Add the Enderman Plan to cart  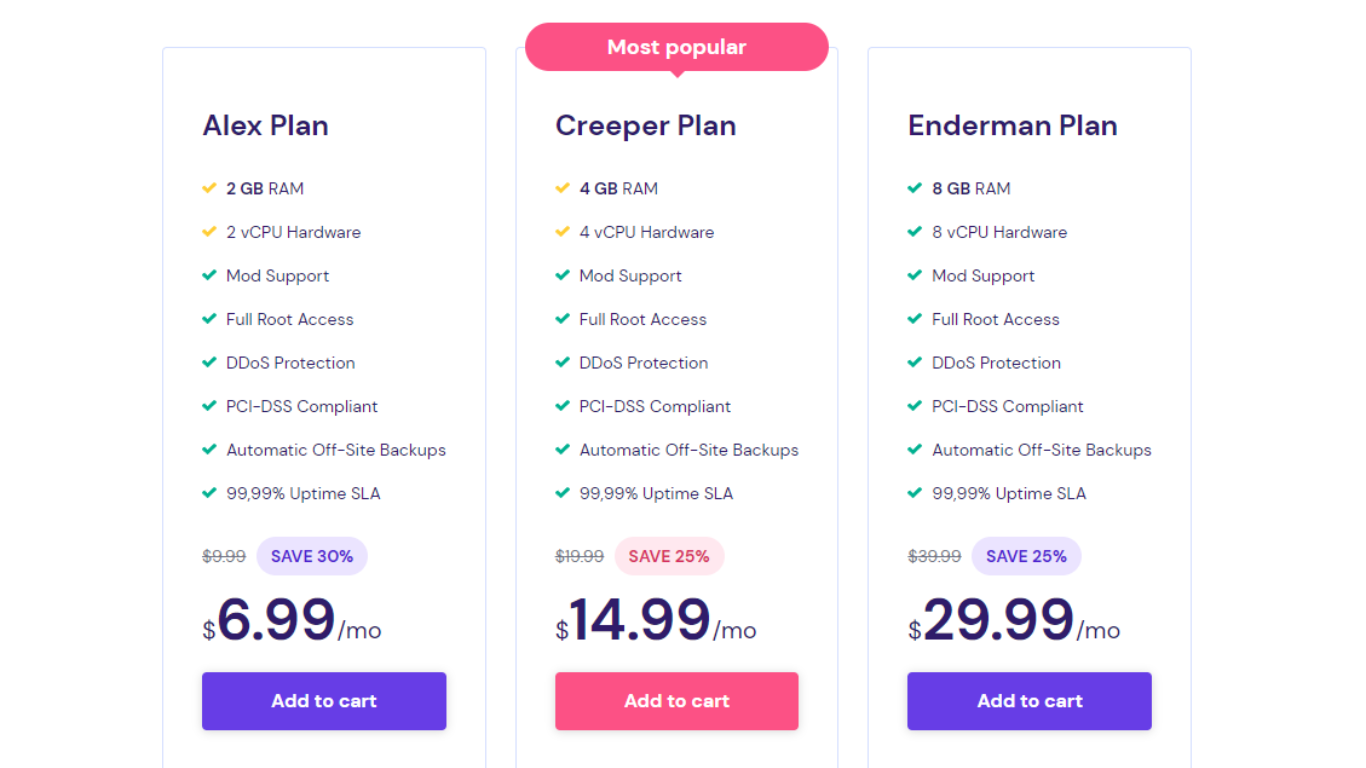1029,701
